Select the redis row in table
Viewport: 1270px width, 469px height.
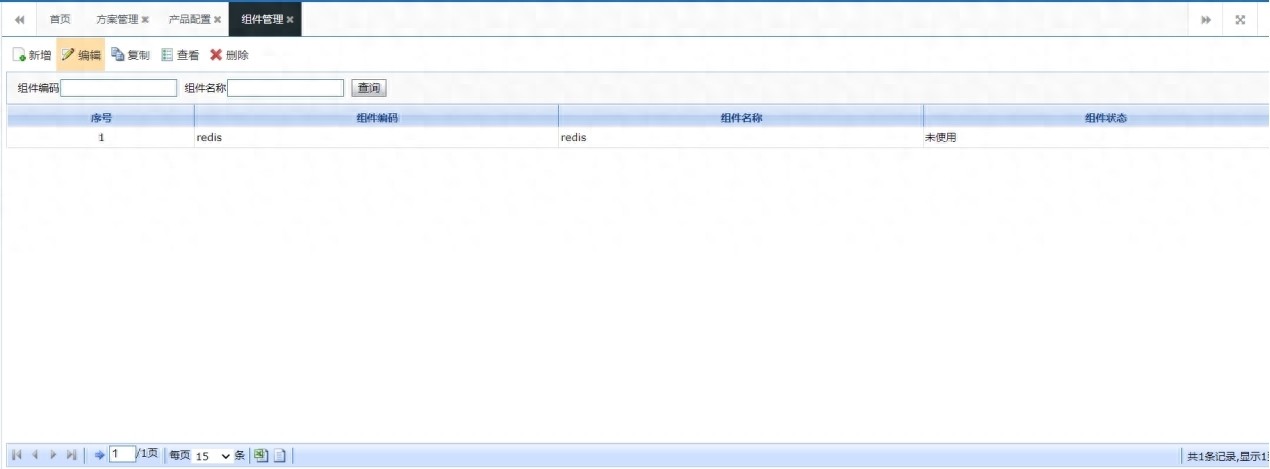pyautogui.click(x=376, y=138)
